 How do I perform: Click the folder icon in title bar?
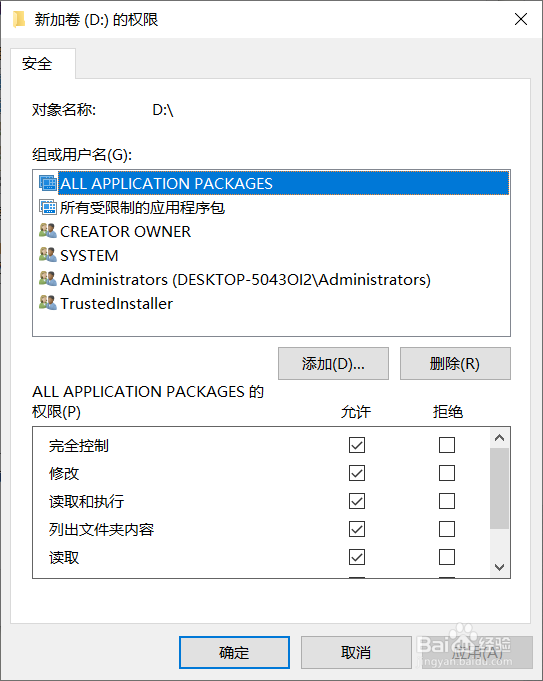tap(19, 20)
